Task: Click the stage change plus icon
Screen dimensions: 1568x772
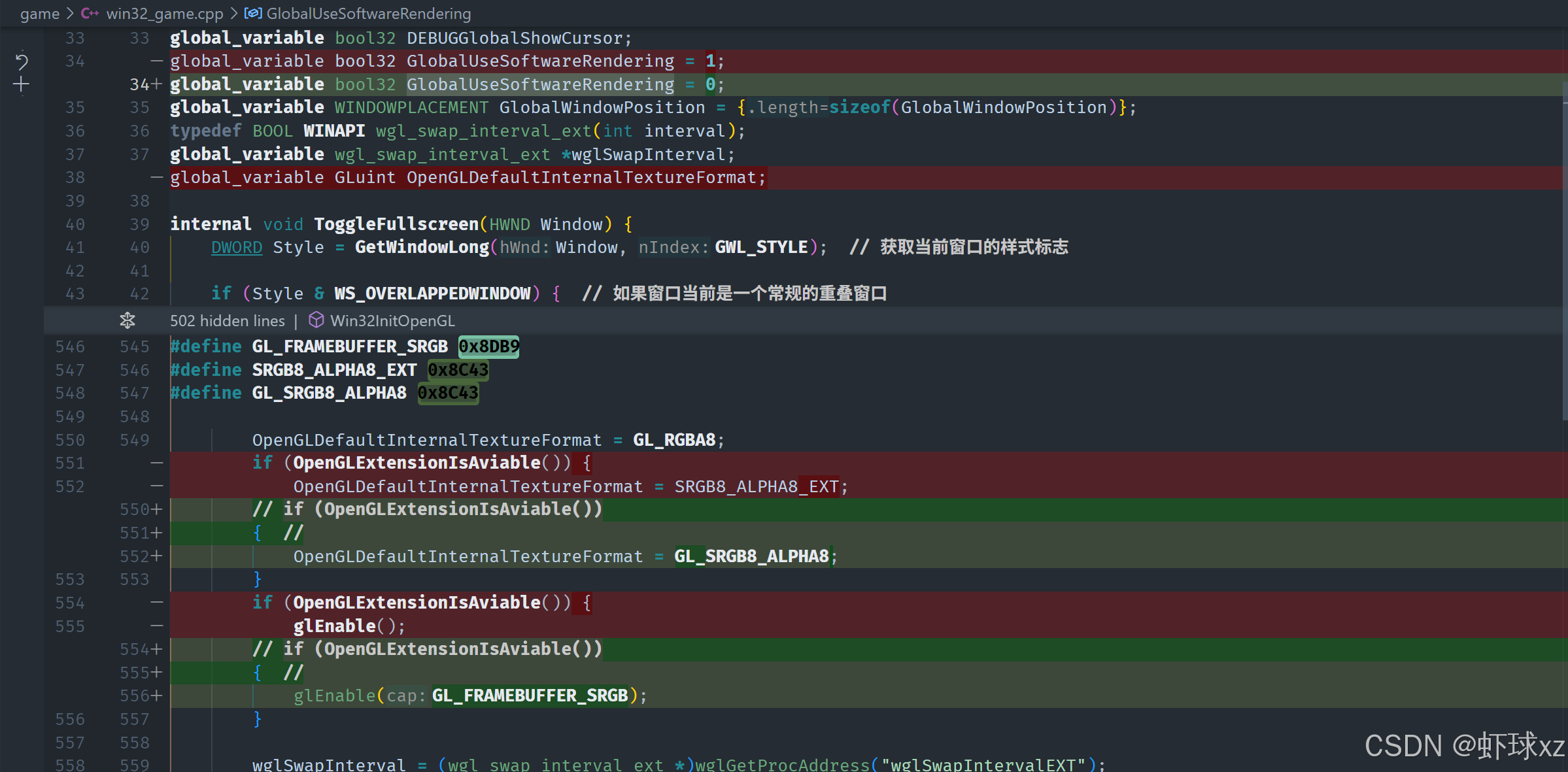Action: tap(21, 84)
